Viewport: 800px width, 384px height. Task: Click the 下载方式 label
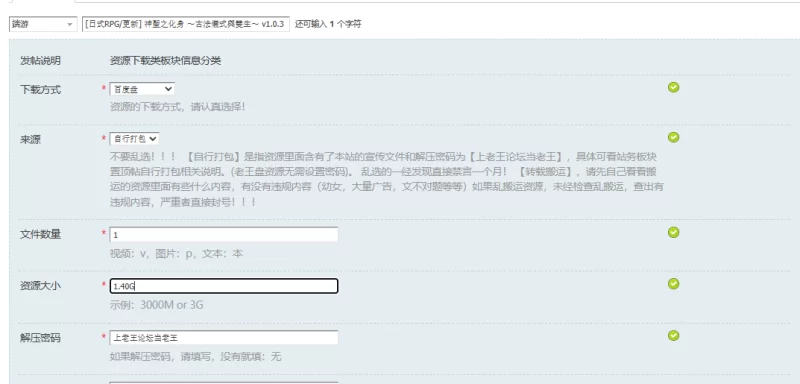tap(40, 90)
